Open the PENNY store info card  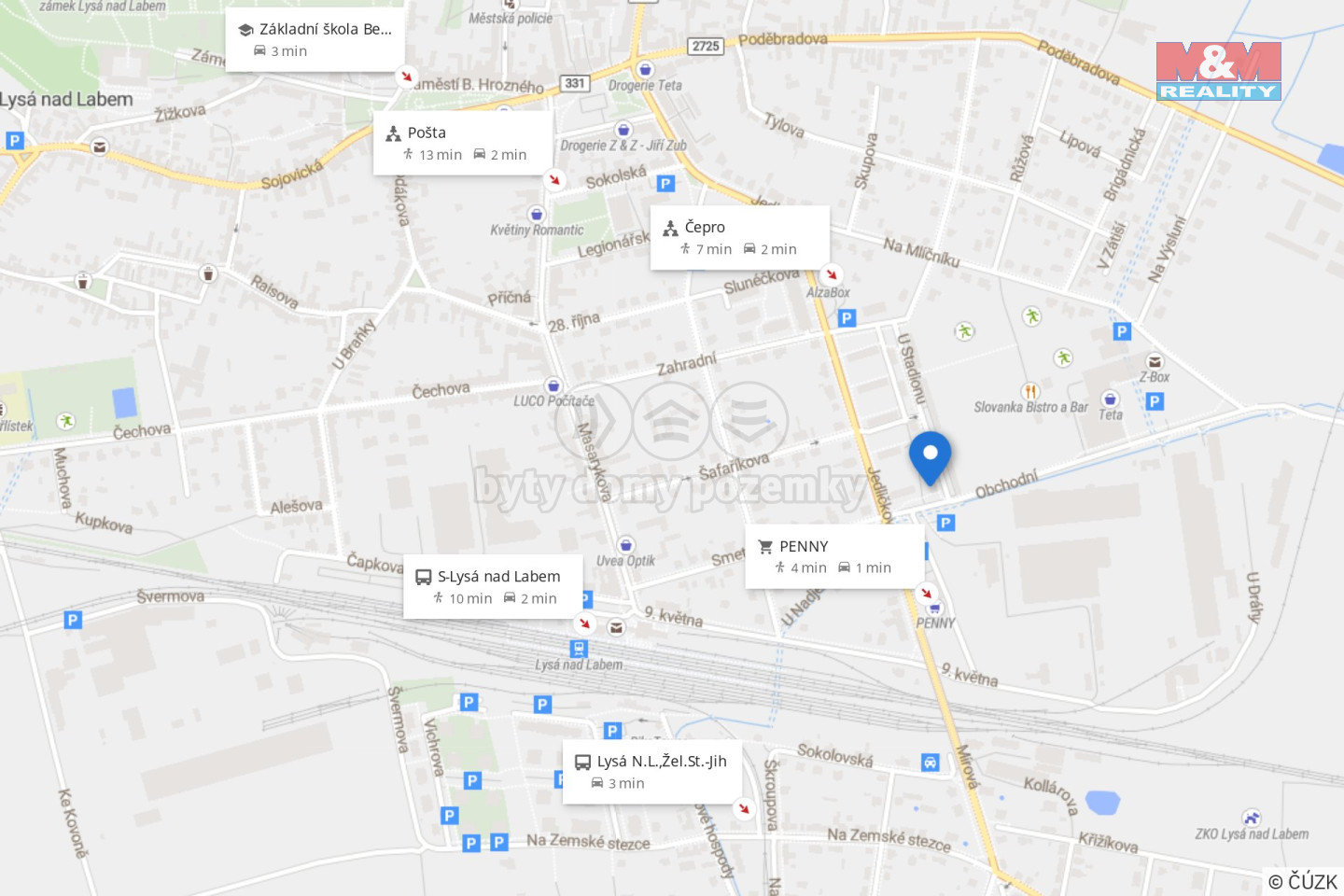click(834, 556)
